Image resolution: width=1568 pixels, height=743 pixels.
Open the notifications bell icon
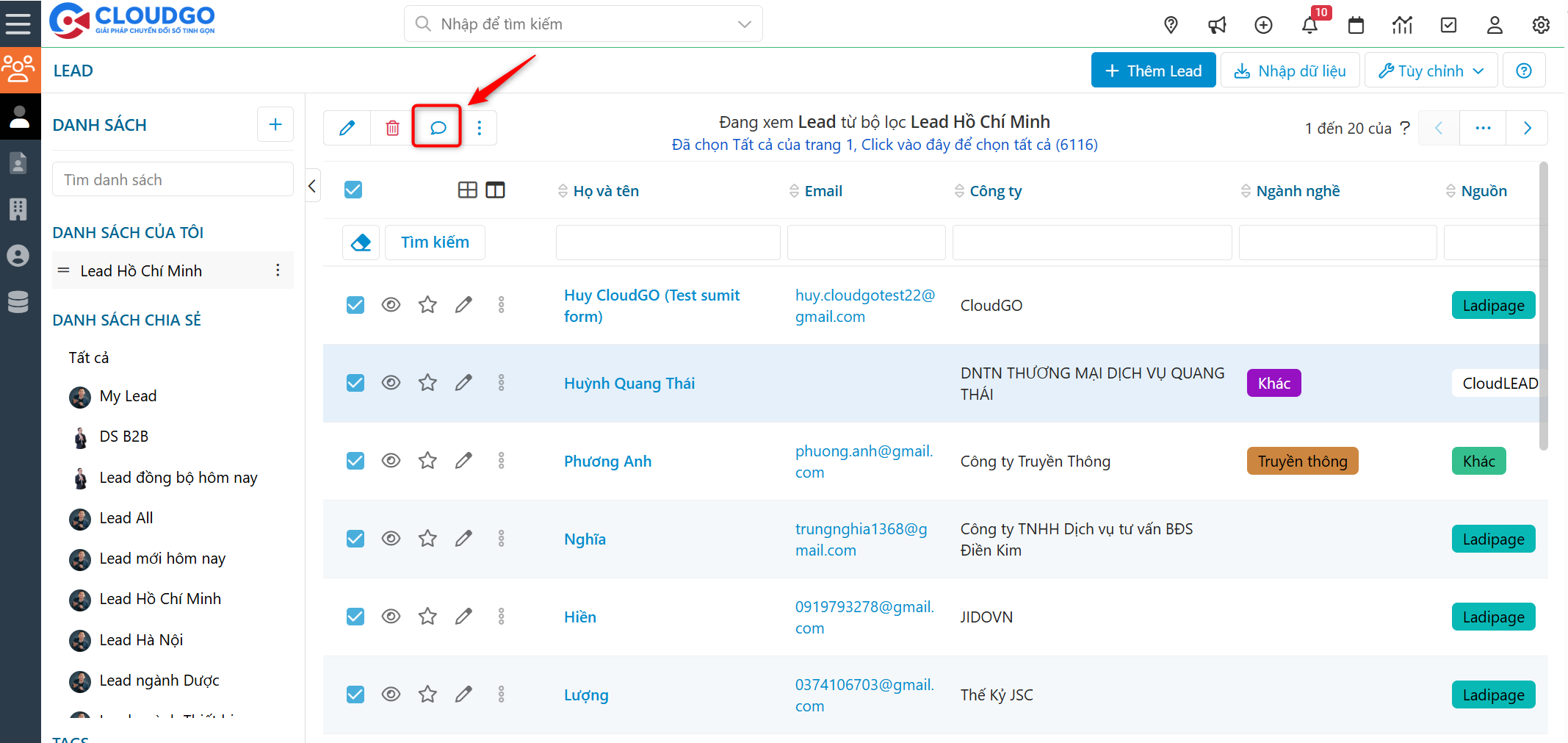[1309, 25]
